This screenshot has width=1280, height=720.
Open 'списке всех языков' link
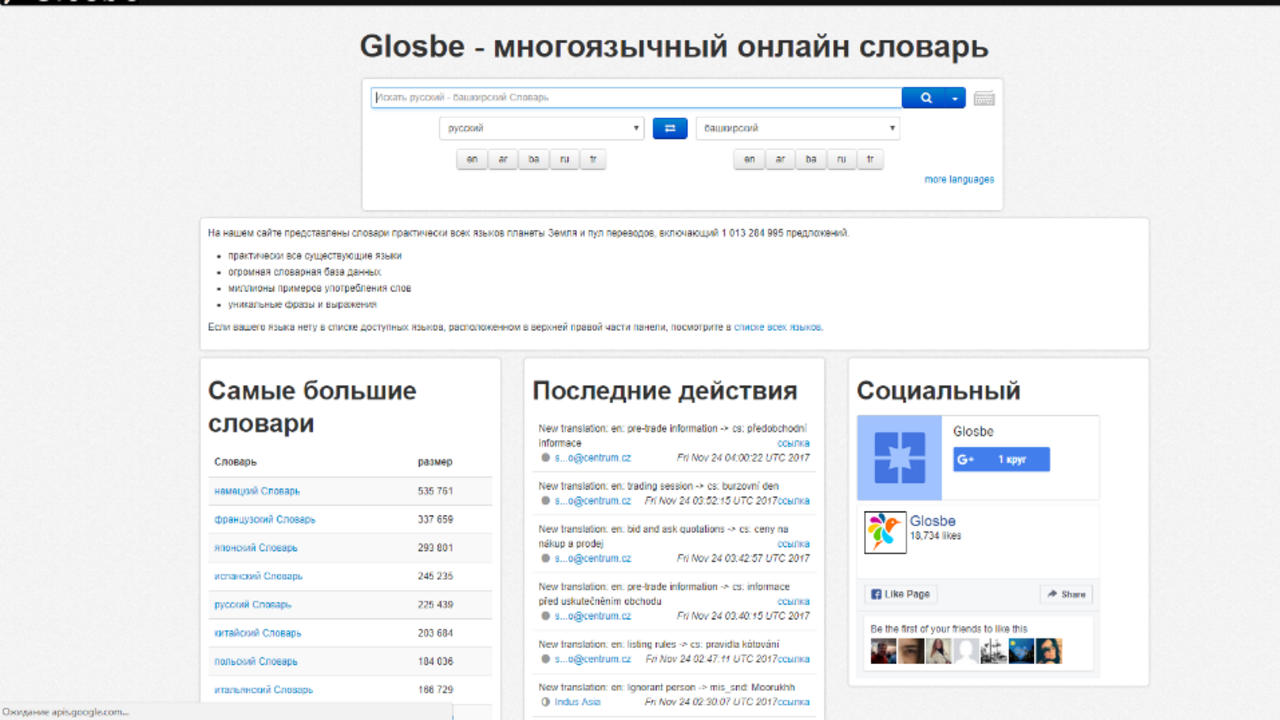(x=778, y=327)
